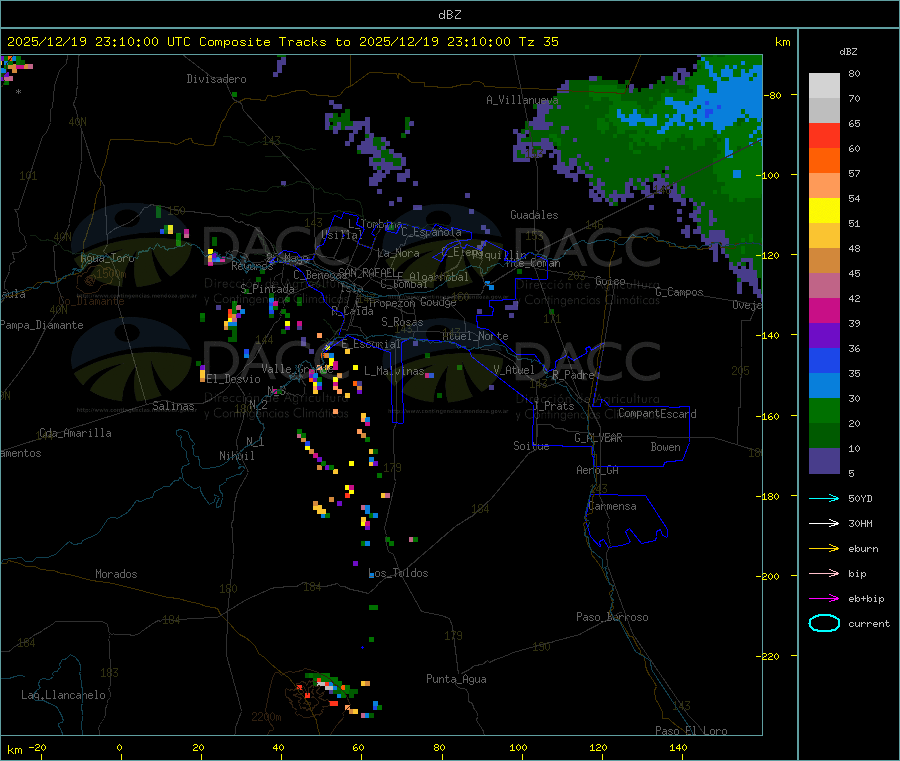Pick the purple 36-39 dBZ swatch

[824, 336]
